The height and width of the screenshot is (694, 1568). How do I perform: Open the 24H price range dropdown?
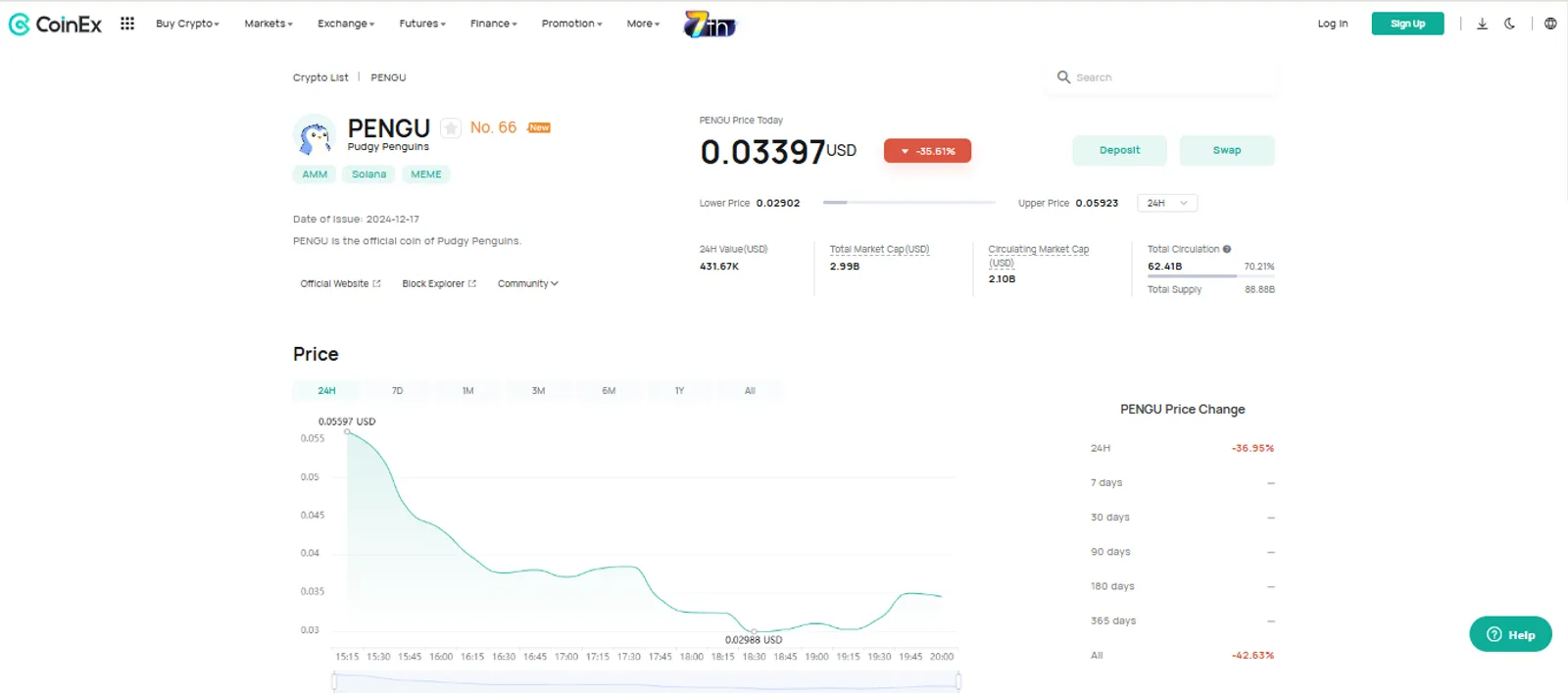pyautogui.click(x=1167, y=203)
